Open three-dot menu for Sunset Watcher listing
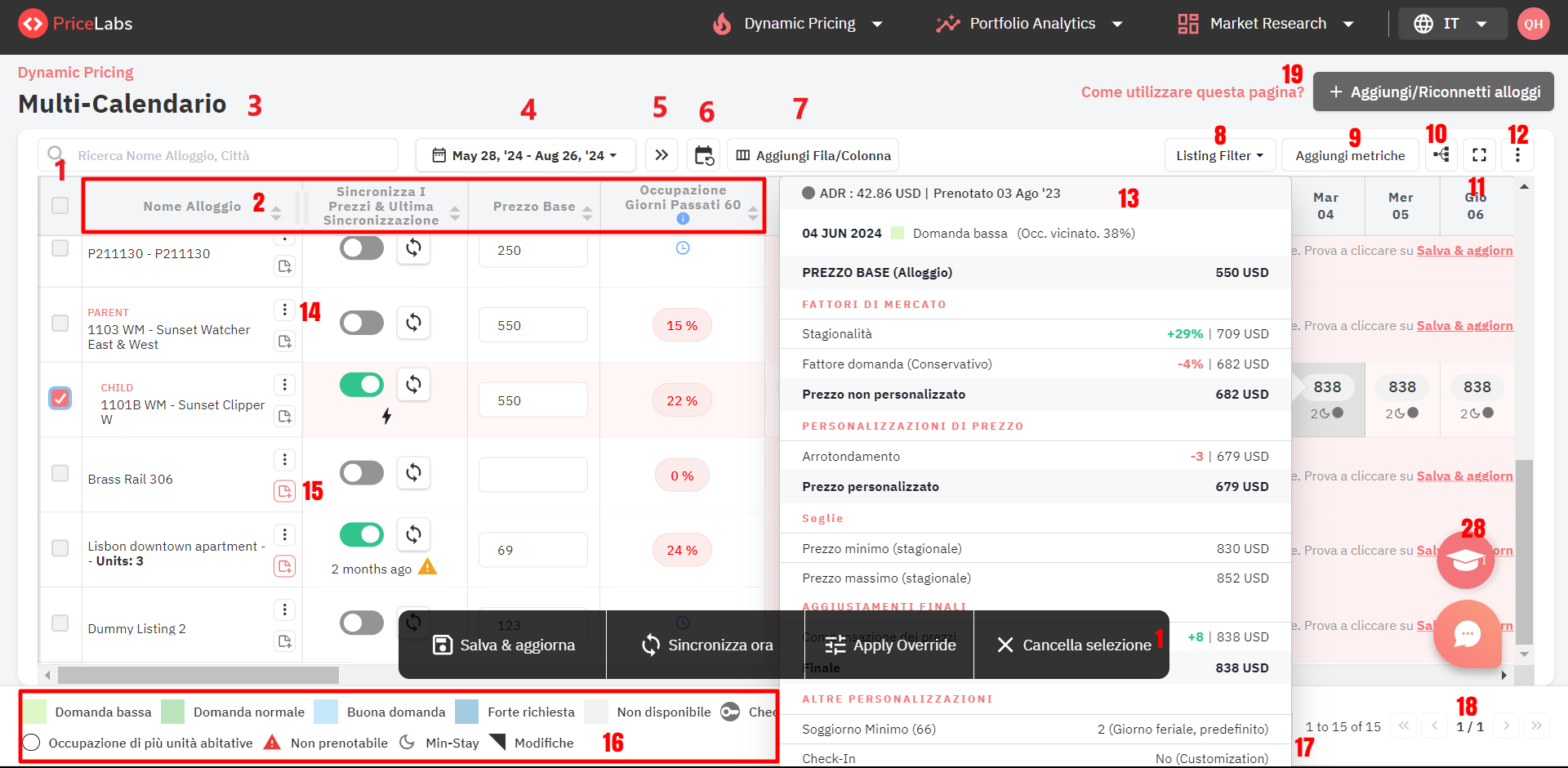The image size is (1568, 768). (x=284, y=310)
